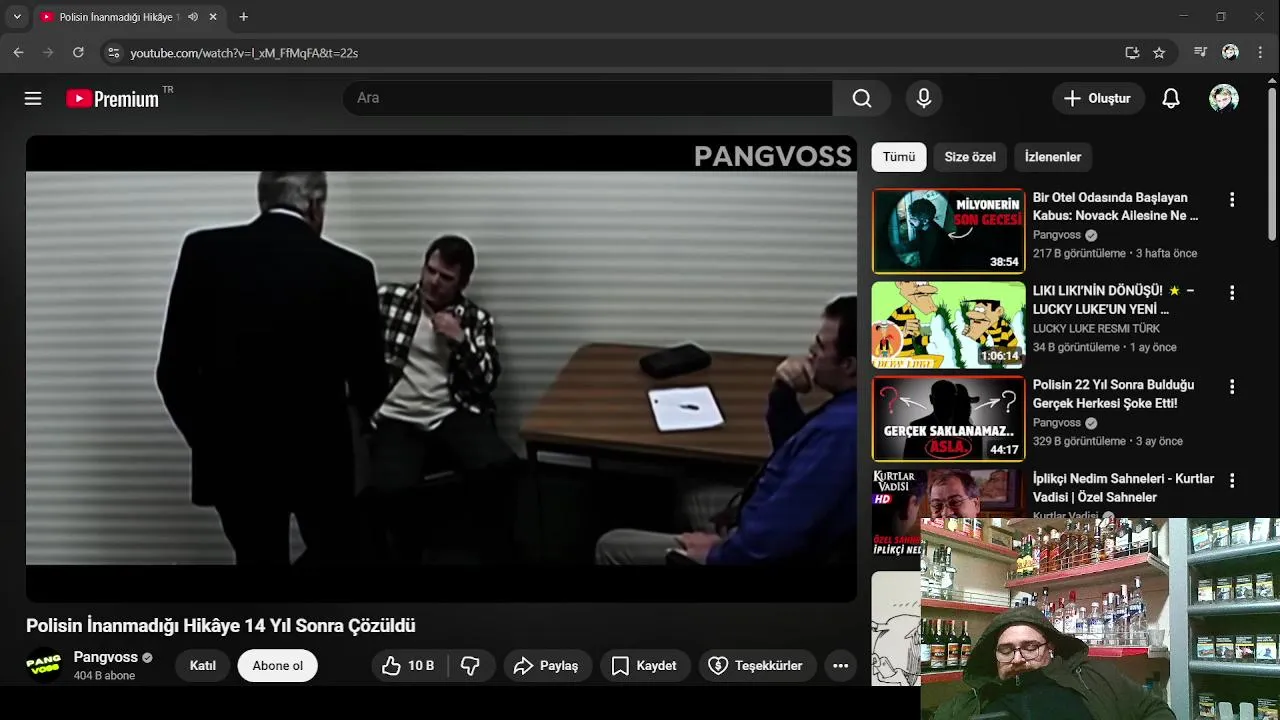The height and width of the screenshot is (720, 1280).
Task: Click the search magnifier button
Action: [x=862, y=98]
